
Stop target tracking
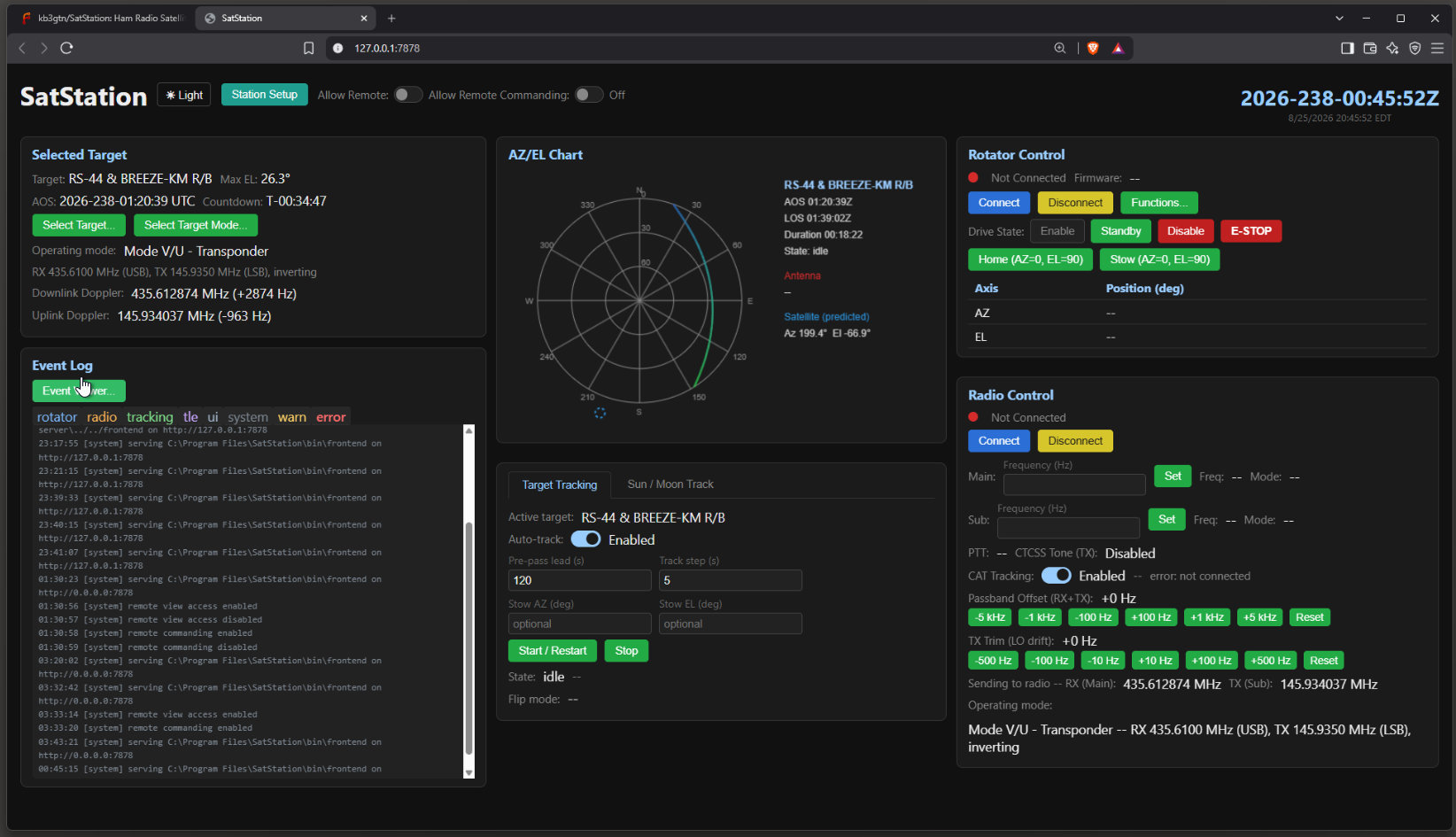point(626,651)
